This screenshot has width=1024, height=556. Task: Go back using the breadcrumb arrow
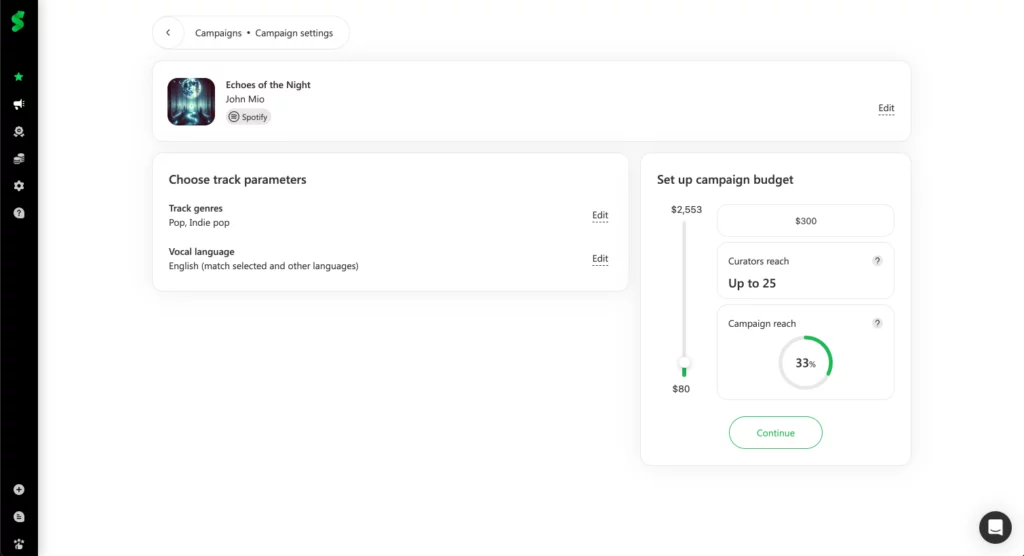[x=168, y=33]
